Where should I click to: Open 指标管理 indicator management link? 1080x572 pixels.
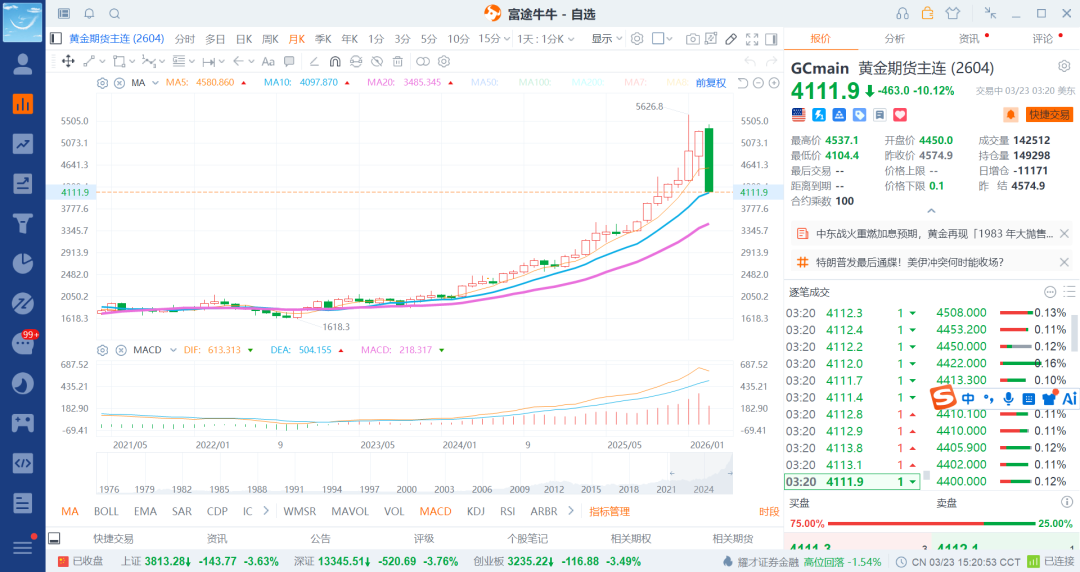[609, 511]
